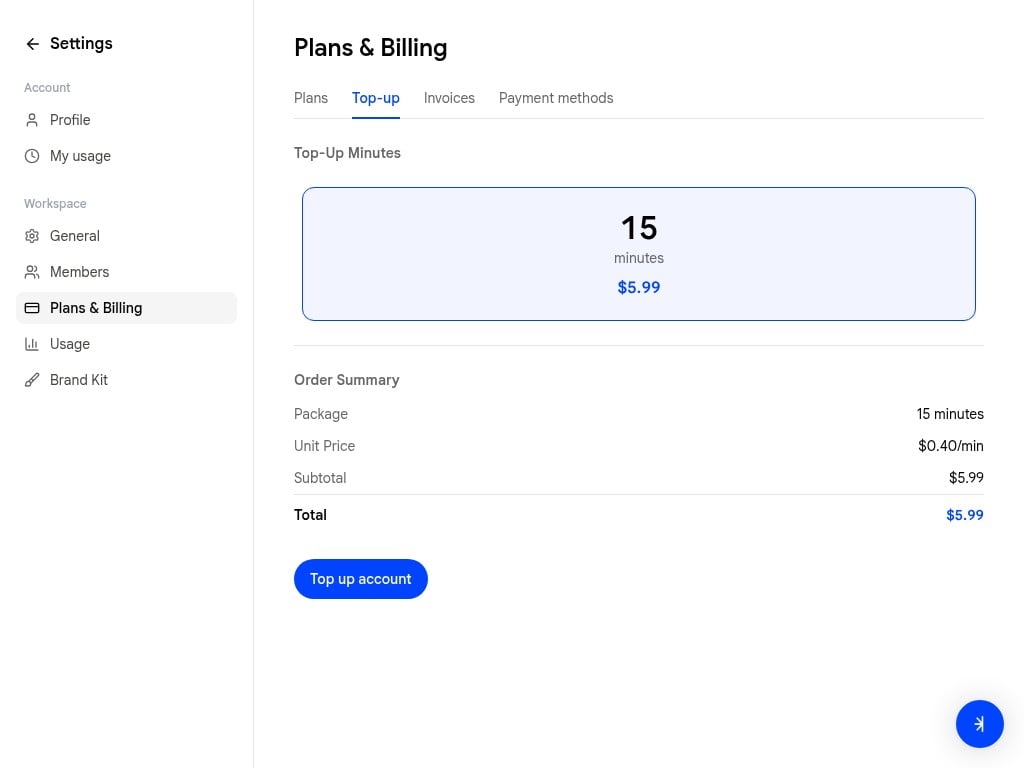Click the Package label
1024x768 pixels.
(x=321, y=414)
